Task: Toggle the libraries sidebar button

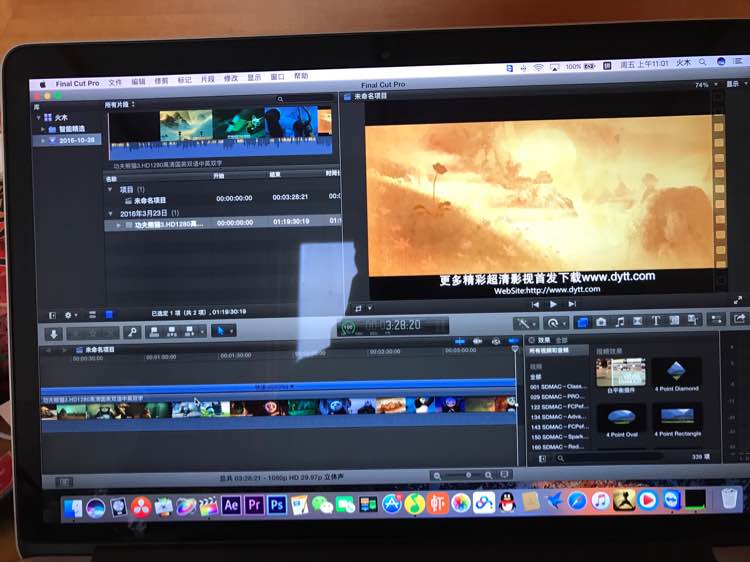Action: (x=53, y=316)
